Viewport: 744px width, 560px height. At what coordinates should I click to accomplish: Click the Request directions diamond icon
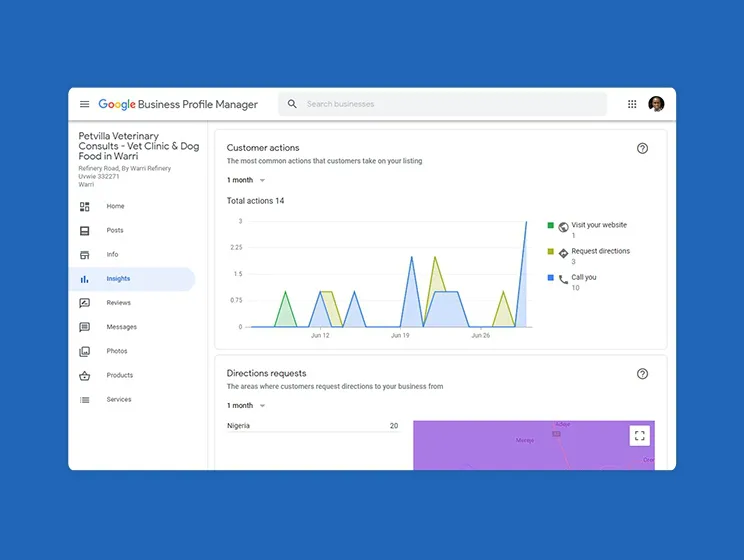563,253
